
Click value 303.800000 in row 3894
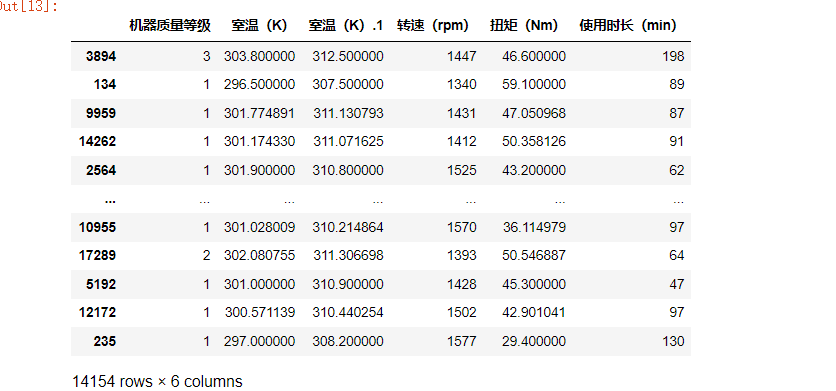(x=260, y=57)
